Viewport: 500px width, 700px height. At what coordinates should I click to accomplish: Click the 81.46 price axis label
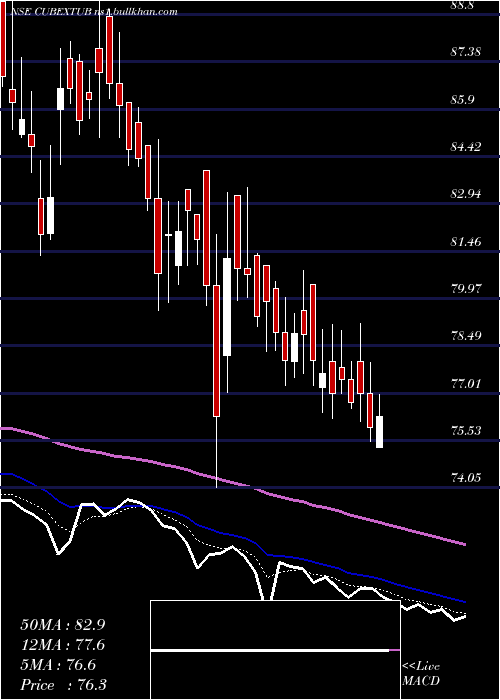(x=466, y=242)
